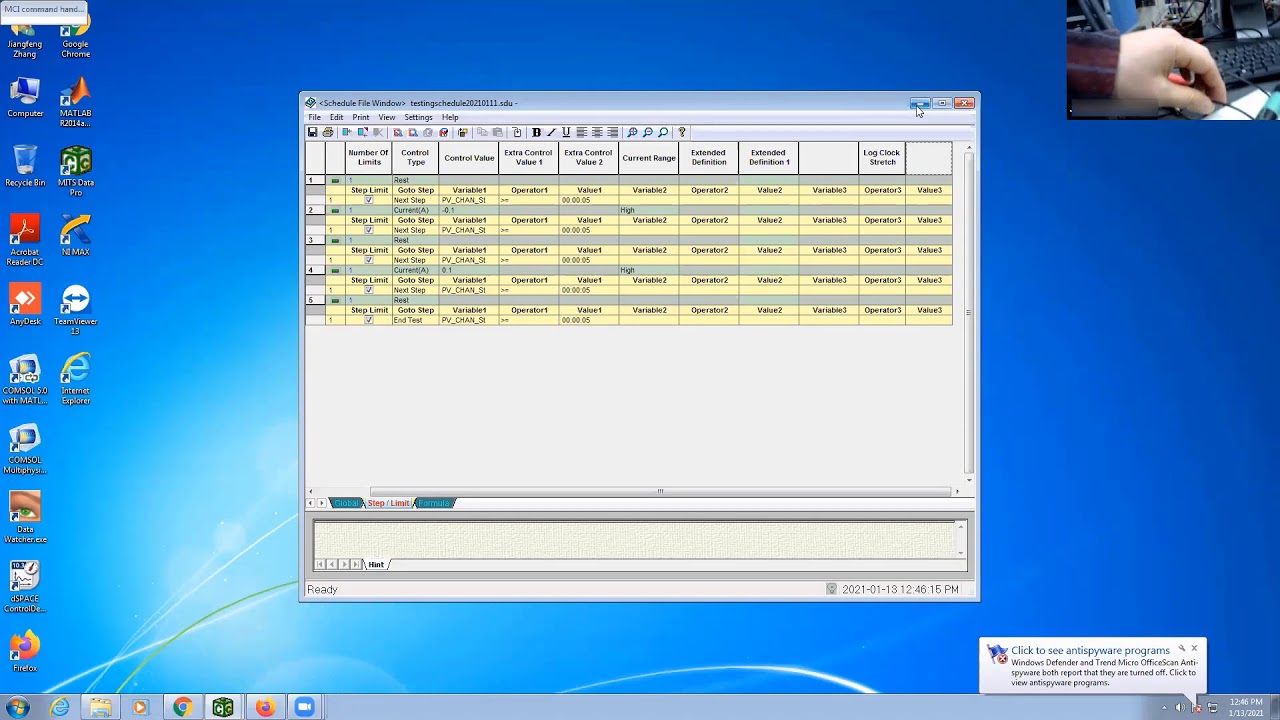Click the Save schedule toolbar icon
This screenshot has width=1280, height=720.
pyautogui.click(x=313, y=132)
